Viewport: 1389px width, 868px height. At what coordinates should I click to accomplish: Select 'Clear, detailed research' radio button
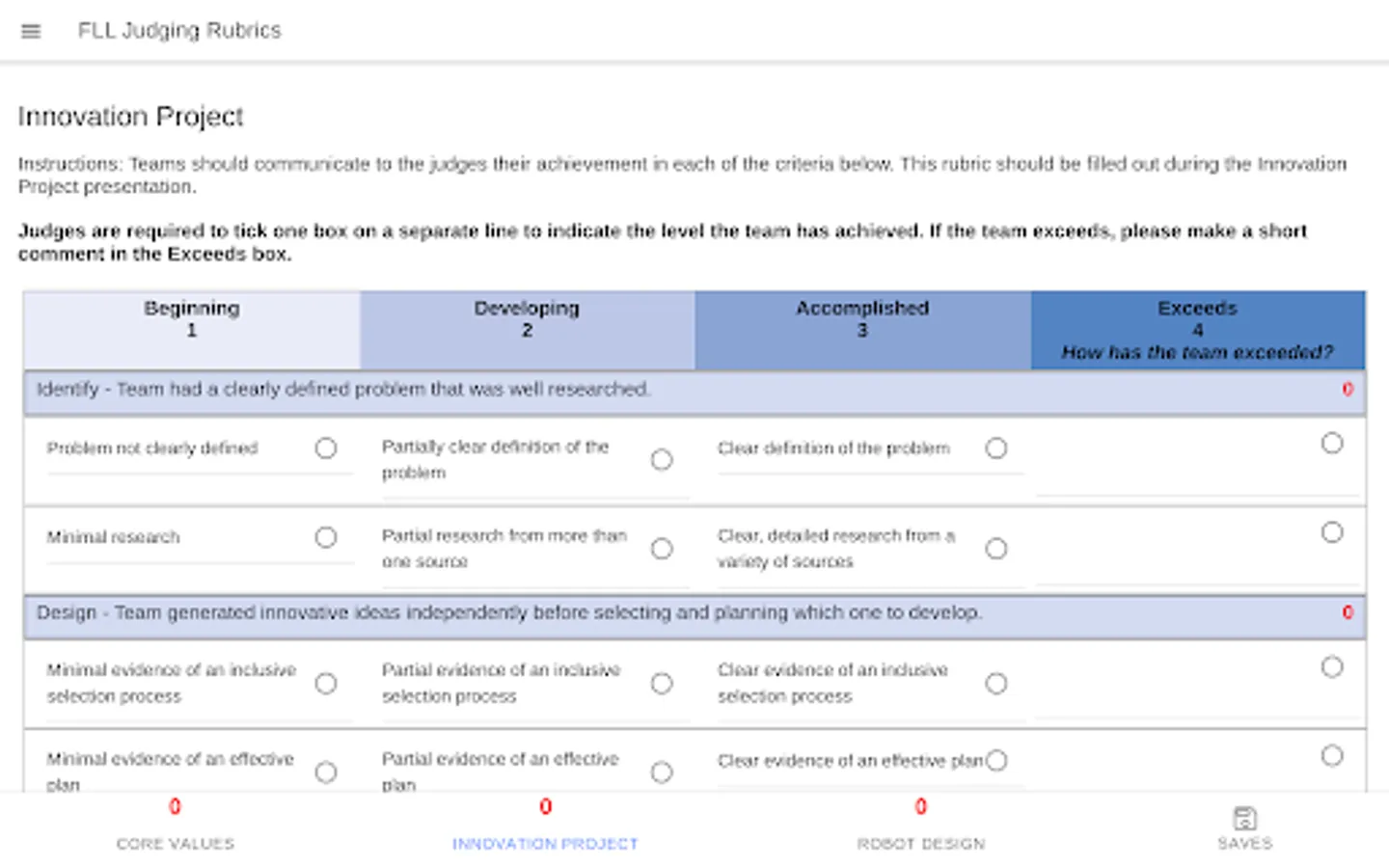pos(996,549)
